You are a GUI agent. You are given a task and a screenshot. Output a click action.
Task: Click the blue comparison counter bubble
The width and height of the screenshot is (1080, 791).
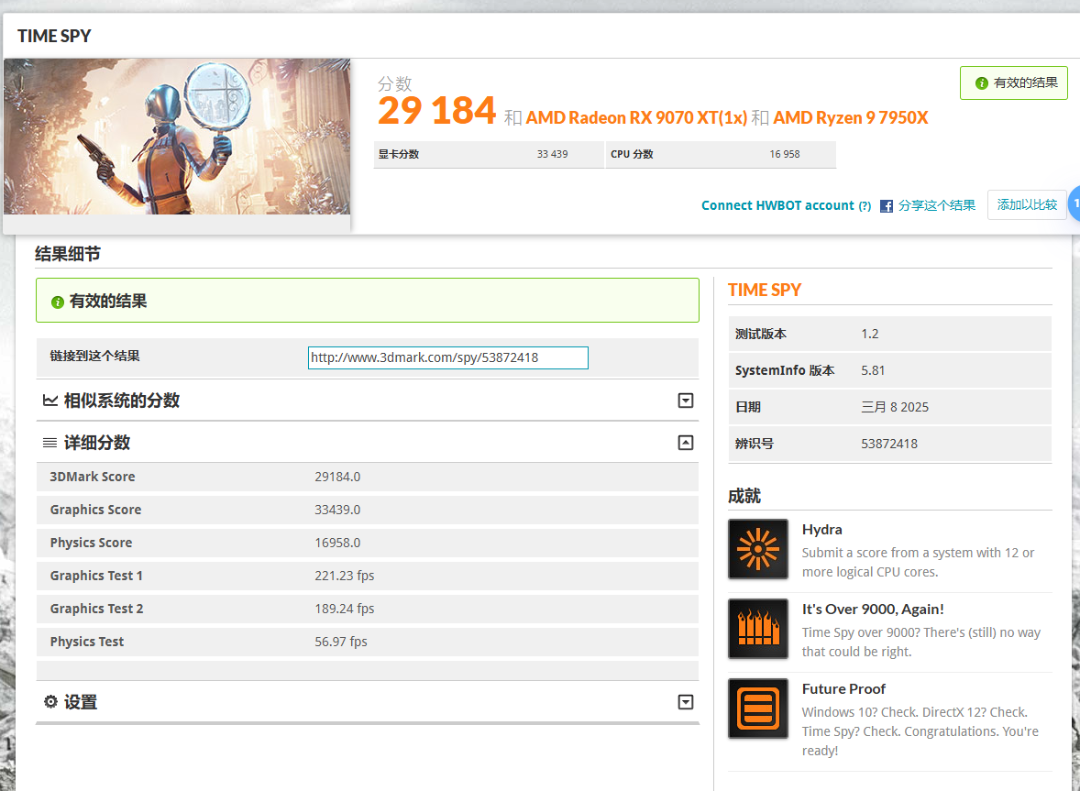coord(1074,203)
